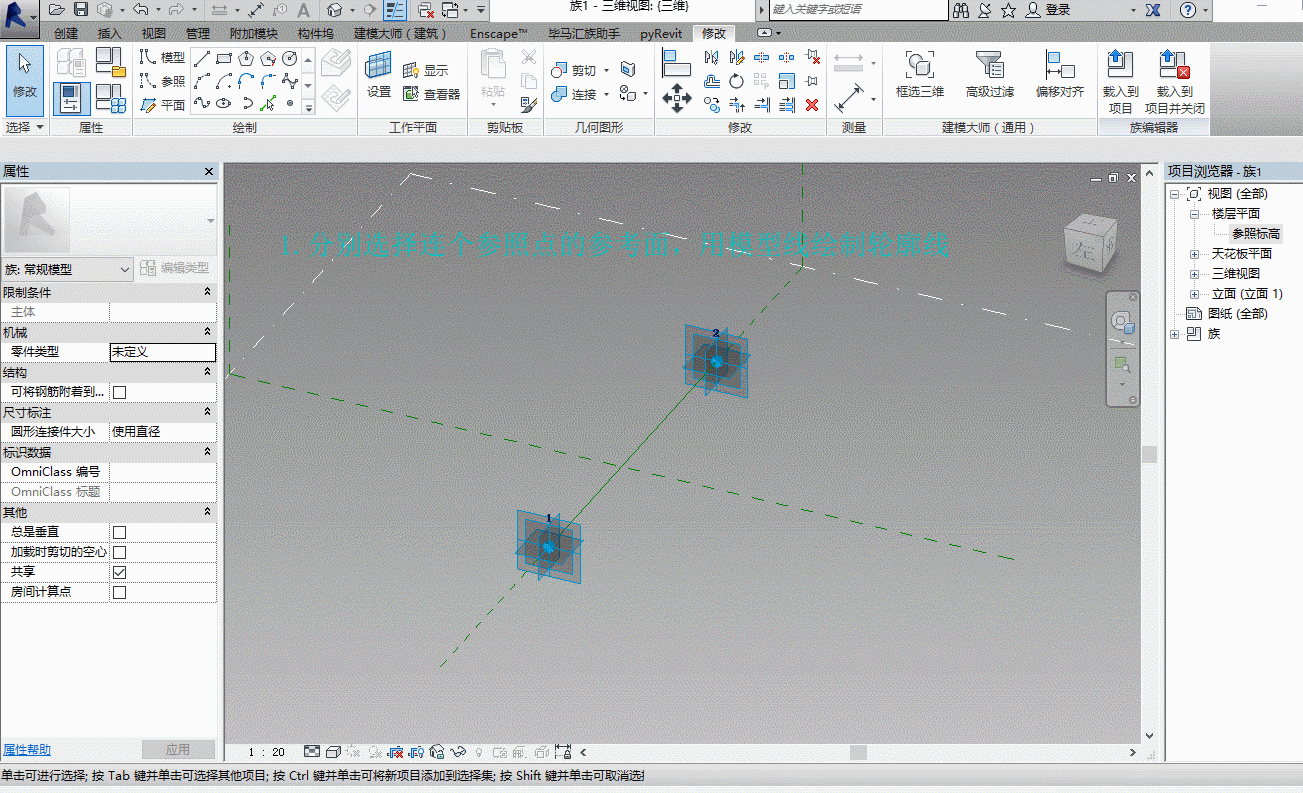The height and width of the screenshot is (793, 1303).
Task: Click the 属性帮助 link
Action: coord(27,749)
